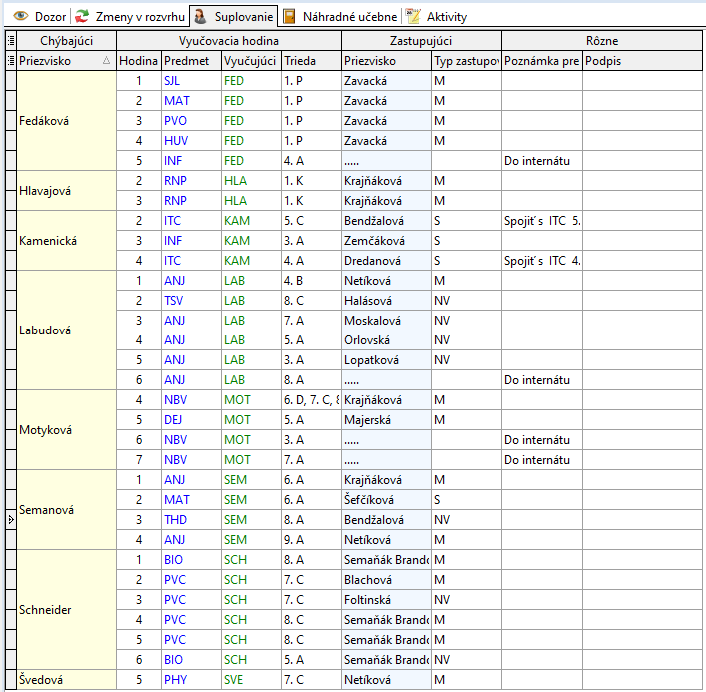Click the Hodina column header

[138, 61]
